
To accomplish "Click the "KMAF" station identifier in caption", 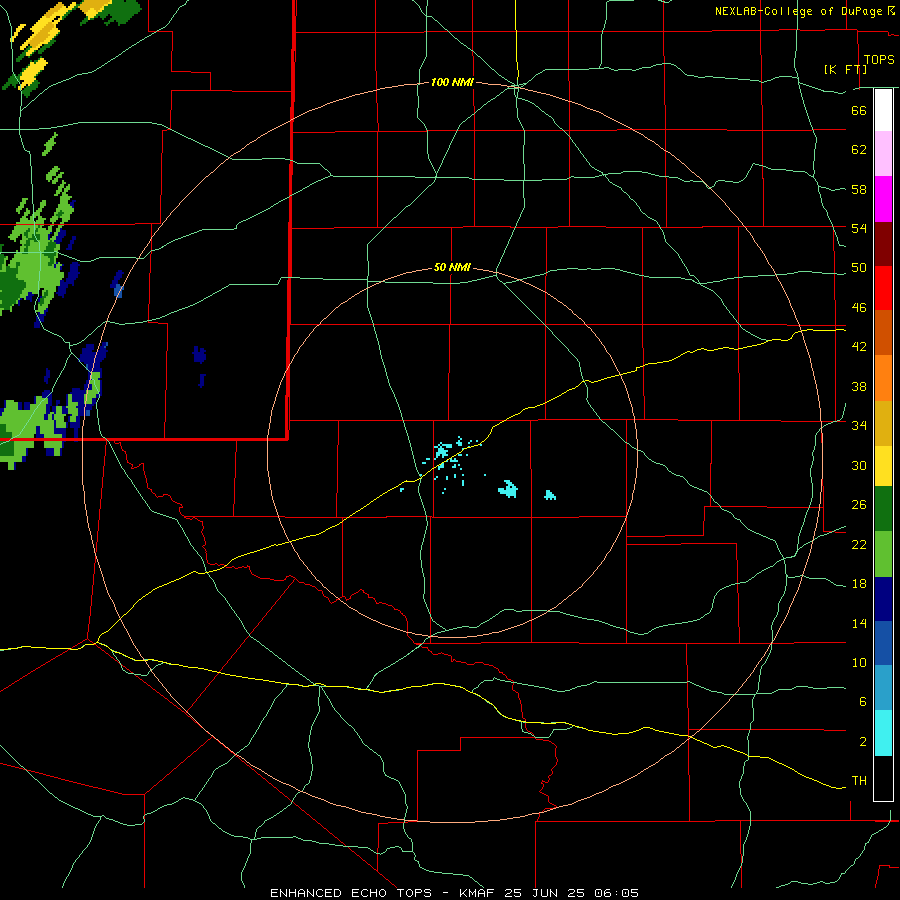I will 476,893.
